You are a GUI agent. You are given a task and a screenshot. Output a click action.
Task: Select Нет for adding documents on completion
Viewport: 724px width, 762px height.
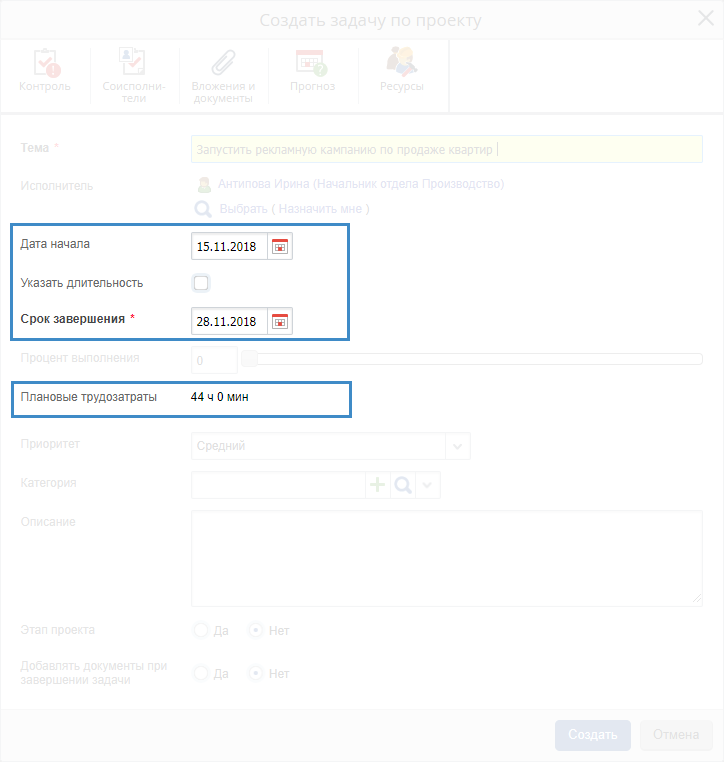pos(256,673)
